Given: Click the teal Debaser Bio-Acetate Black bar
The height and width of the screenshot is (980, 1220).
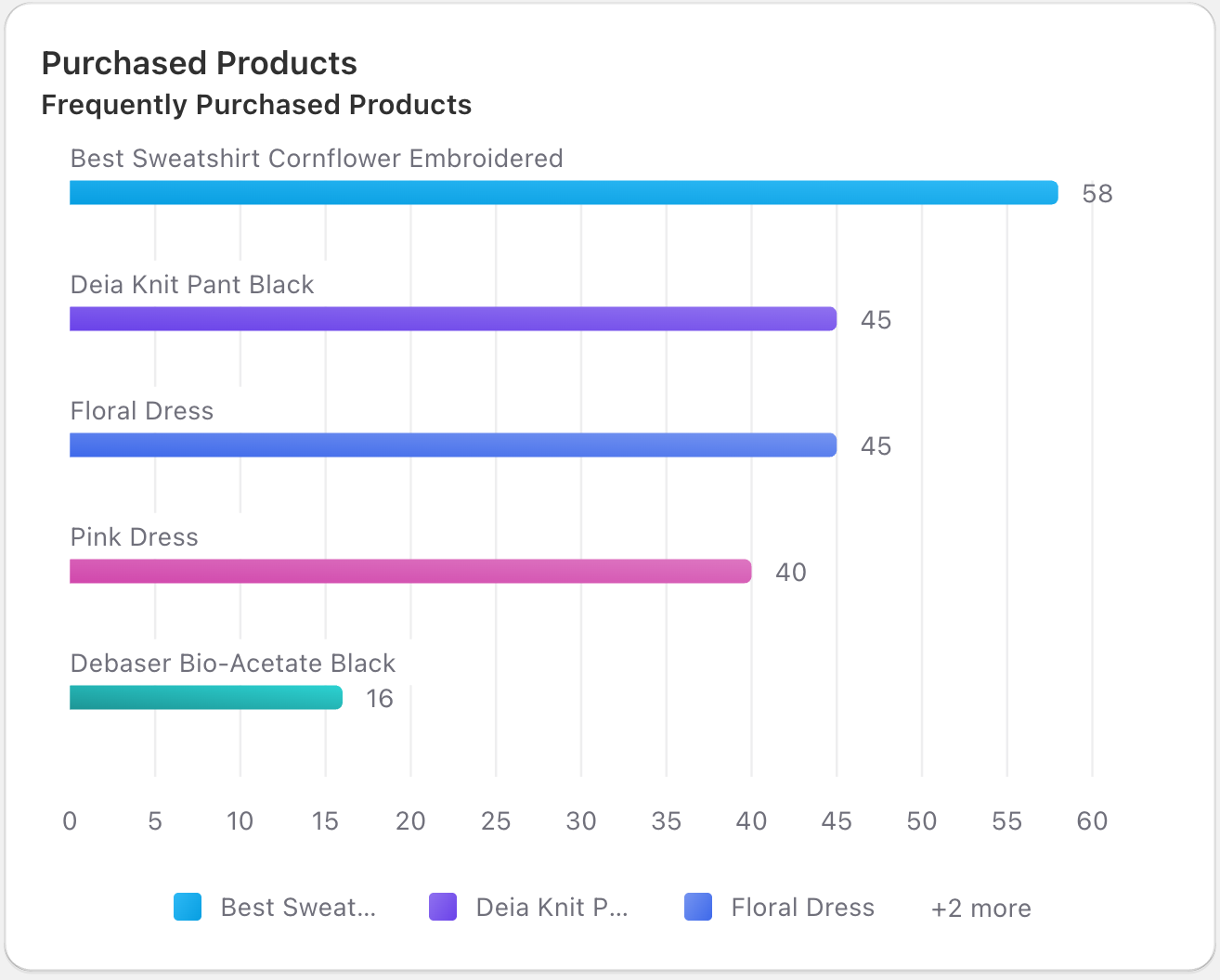Looking at the screenshot, I should pyautogui.click(x=206, y=698).
